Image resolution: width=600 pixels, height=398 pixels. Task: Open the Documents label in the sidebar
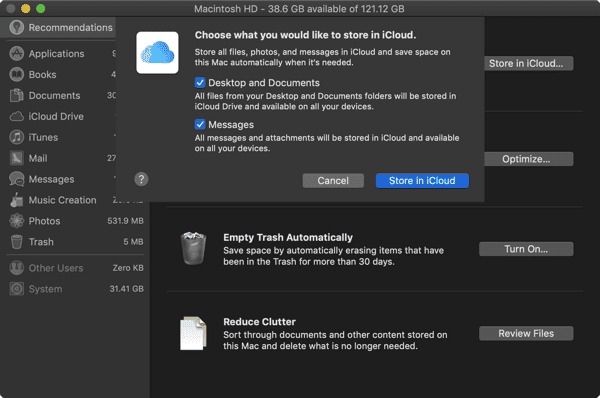point(54,96)
